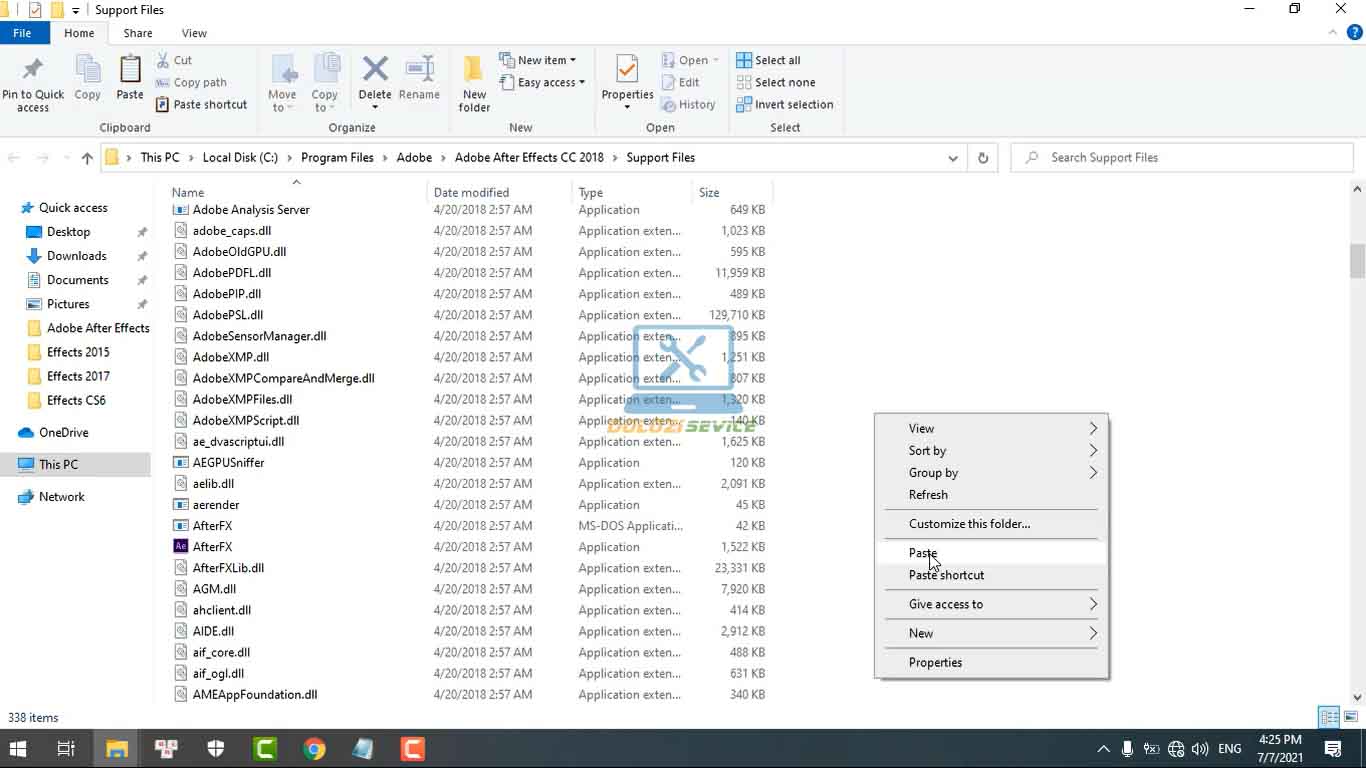Click the Pin to Quick access icon
The width and height of the screenshot is (1366, 768).
coord(32,72)
